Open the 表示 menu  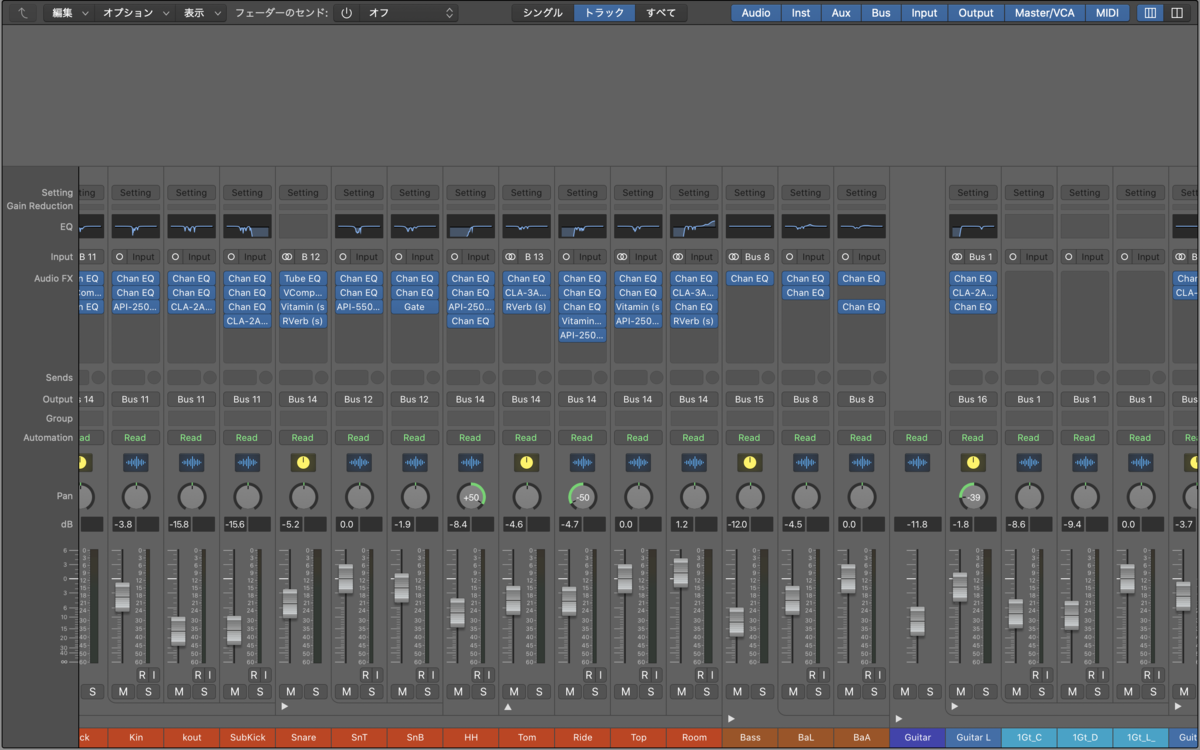[x=201, y=13]
